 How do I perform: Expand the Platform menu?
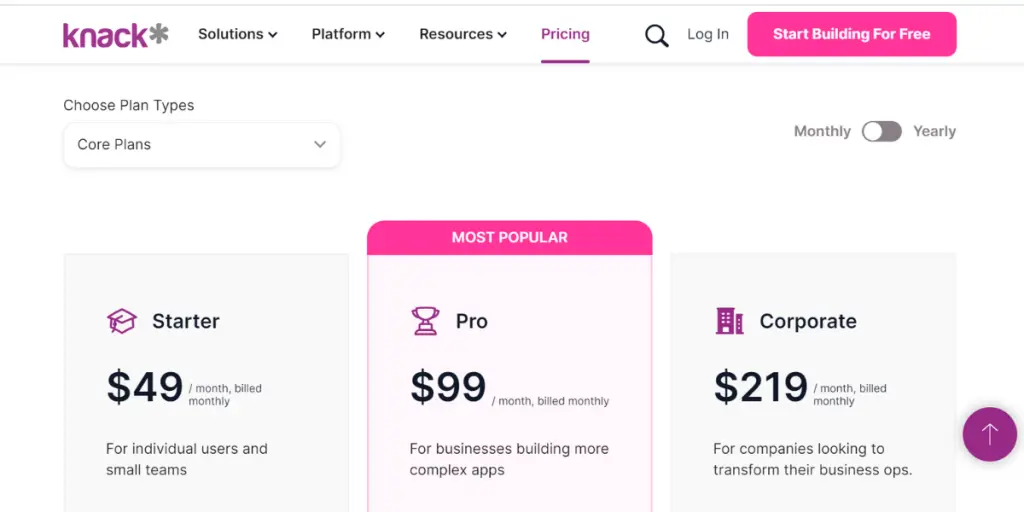[x=348, y=34]
